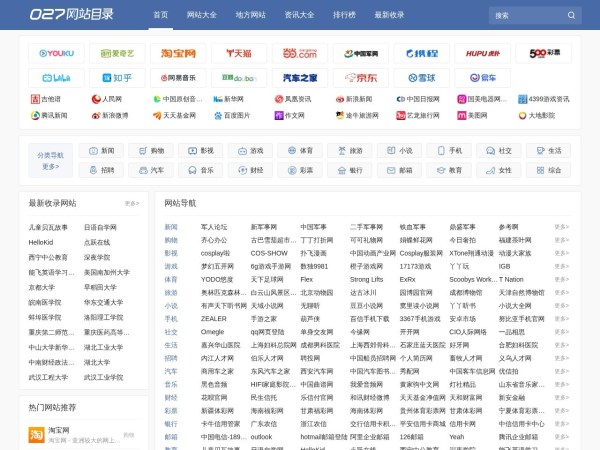Expand 更多> on the 汽车 row
Image resolution: width=600 pixels, height=450 pixels.
[x=562, y=371]
